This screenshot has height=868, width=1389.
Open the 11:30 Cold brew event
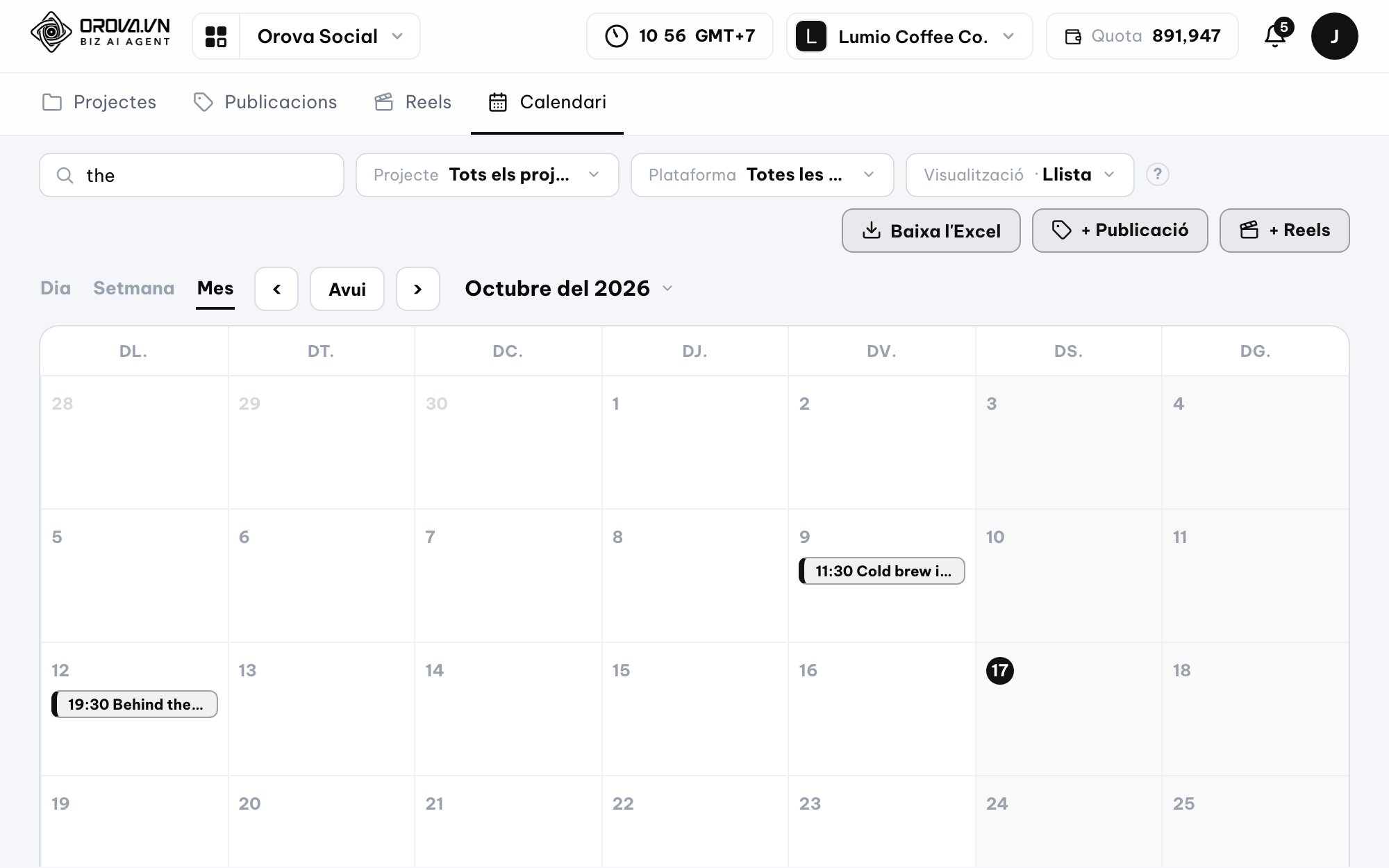tap(882, 571)
